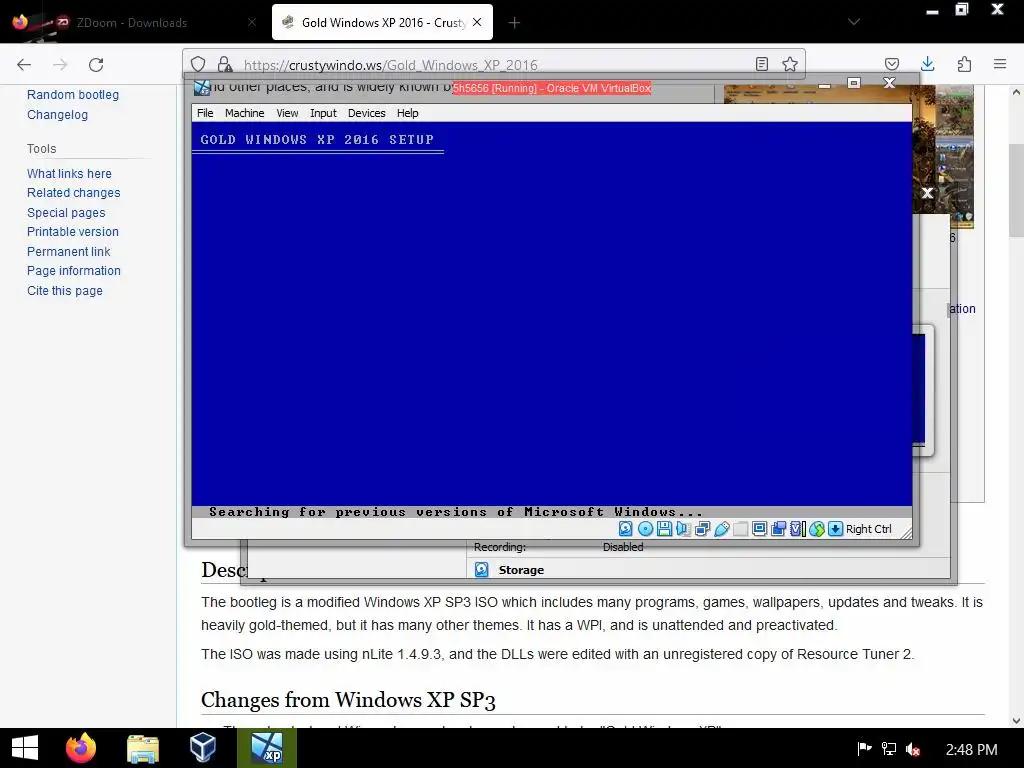Open the 'Changelog' sidebar link
The width and height of the screenshot is (1024, 768).
pos(57,114)
